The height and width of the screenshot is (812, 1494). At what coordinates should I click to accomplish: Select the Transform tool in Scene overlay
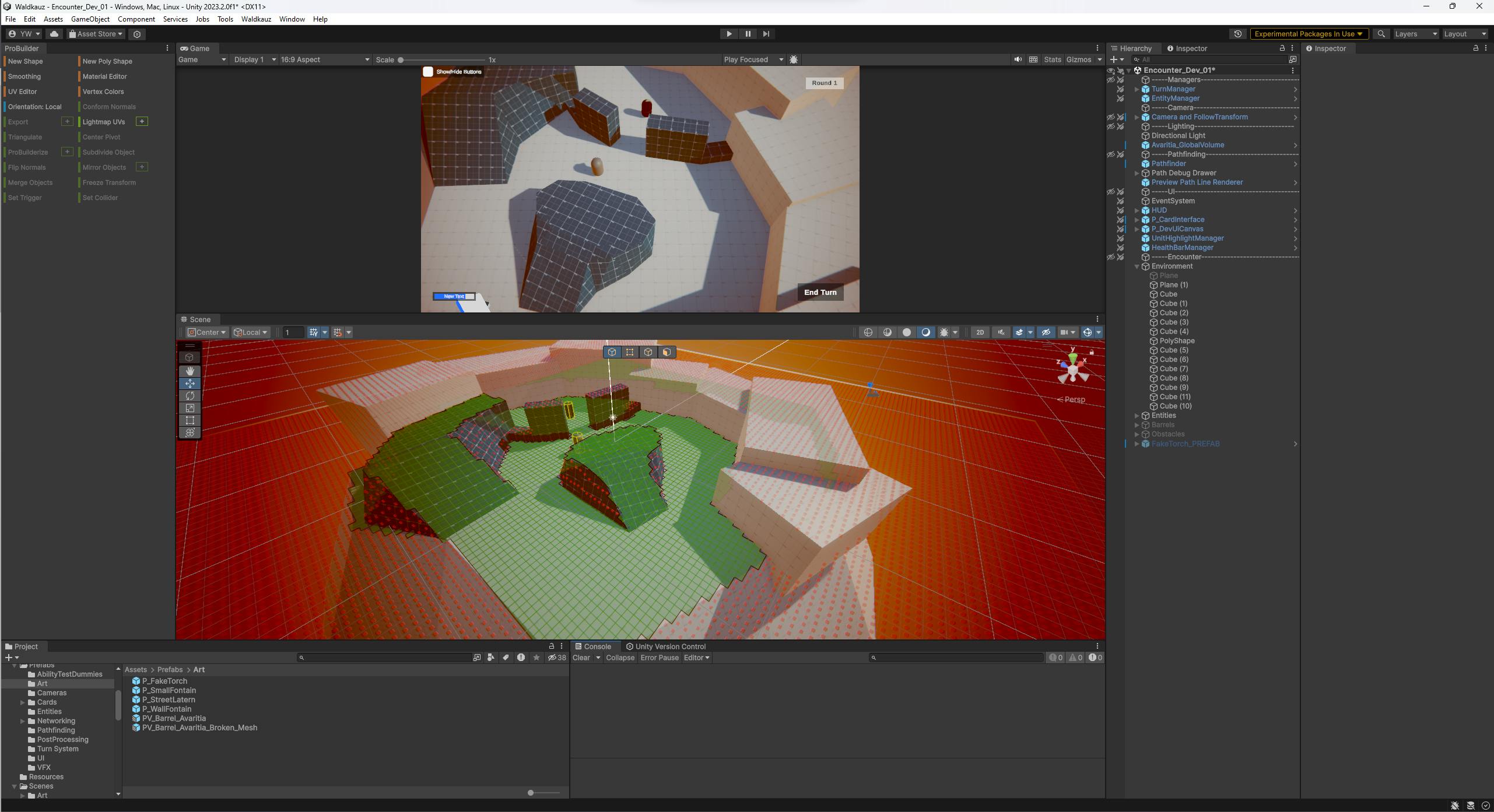[x=190, y=433]
